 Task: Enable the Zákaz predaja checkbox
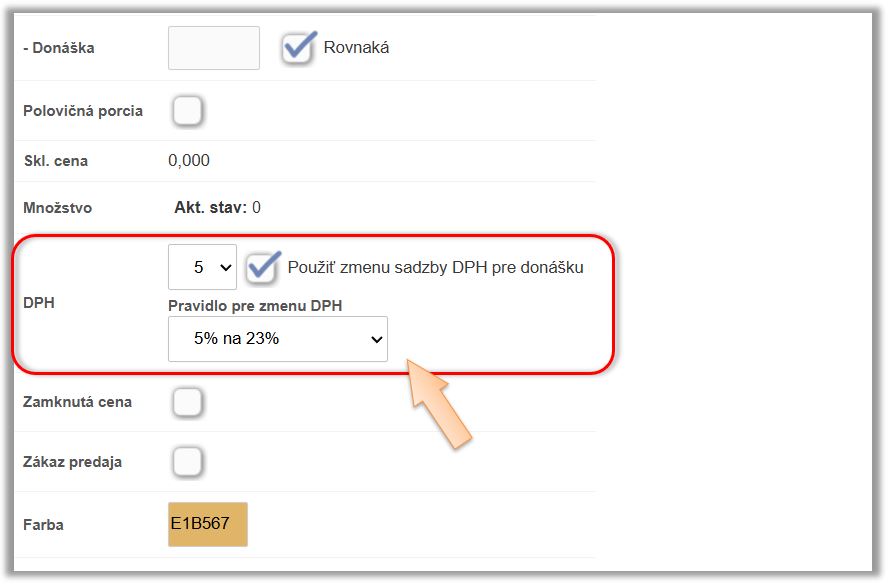(x=187, y=462)
